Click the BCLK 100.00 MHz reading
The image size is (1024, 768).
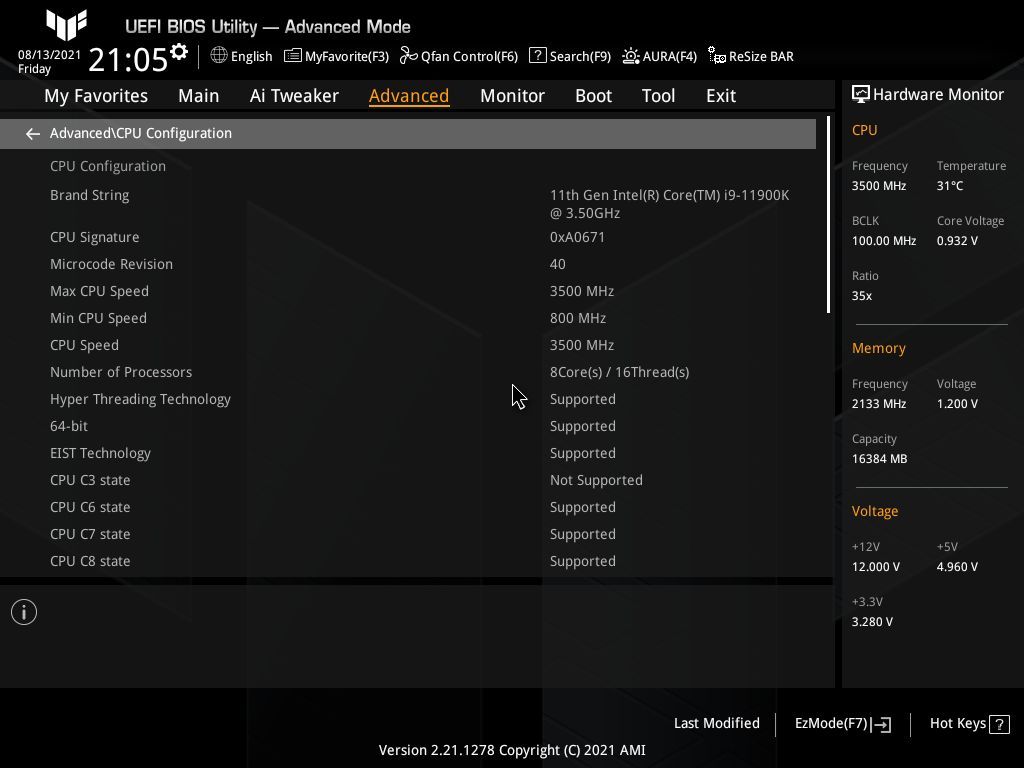click(884, 241)
